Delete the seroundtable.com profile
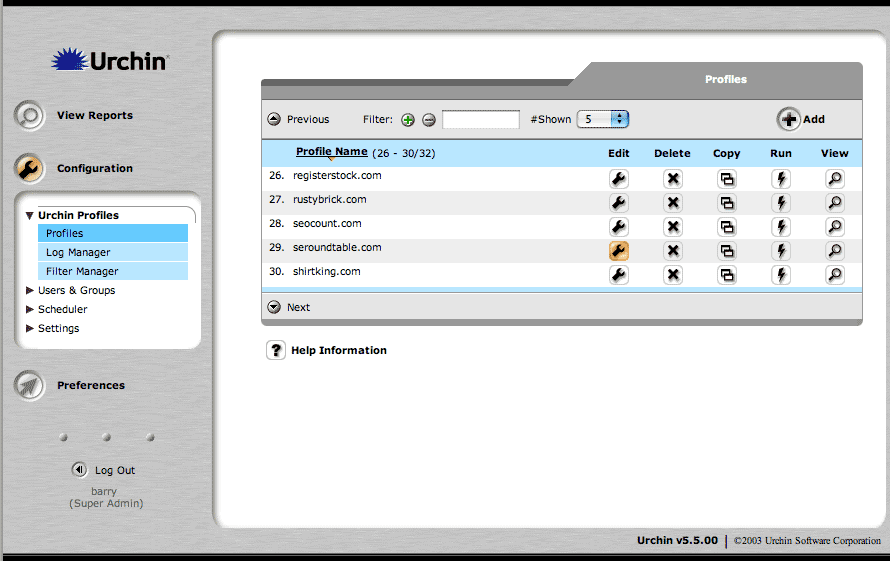Viewport: 890px width, 561px height. [x=673, y=251]
